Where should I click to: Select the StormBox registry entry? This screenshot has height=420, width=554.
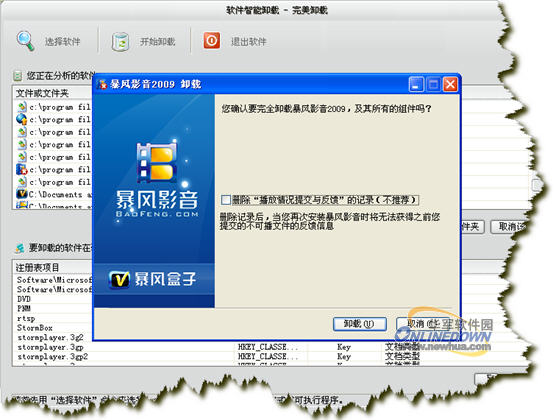[35, 328]
